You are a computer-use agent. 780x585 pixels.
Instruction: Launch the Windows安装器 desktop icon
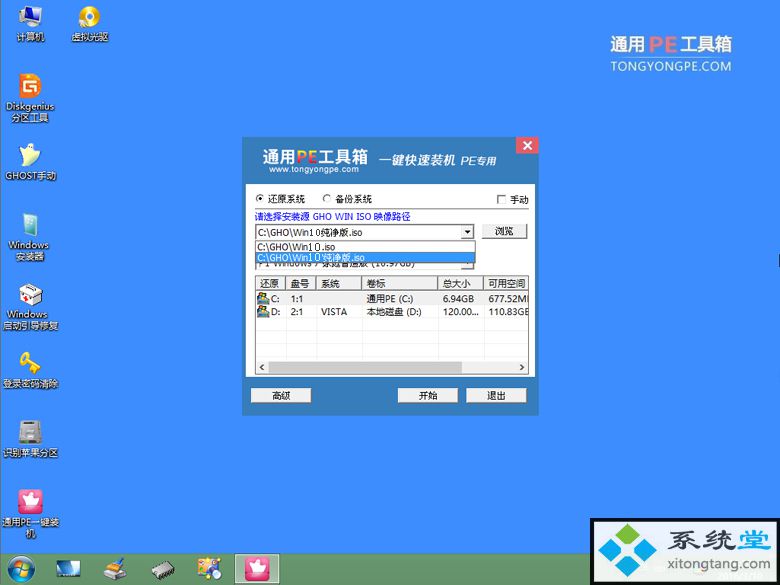pos(29,237)
